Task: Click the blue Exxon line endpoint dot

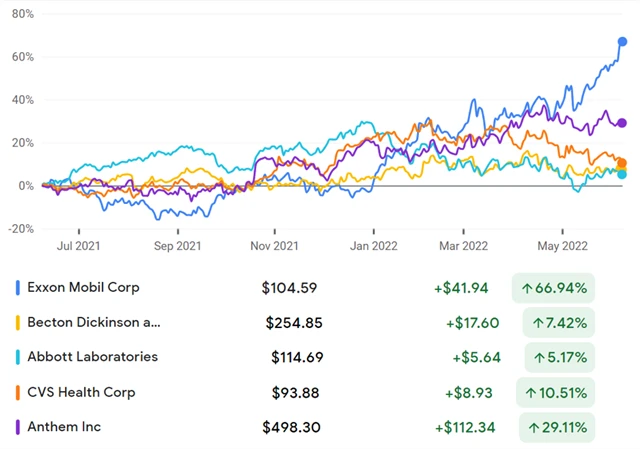Action: pyautogui.click(x=622, y=42)
